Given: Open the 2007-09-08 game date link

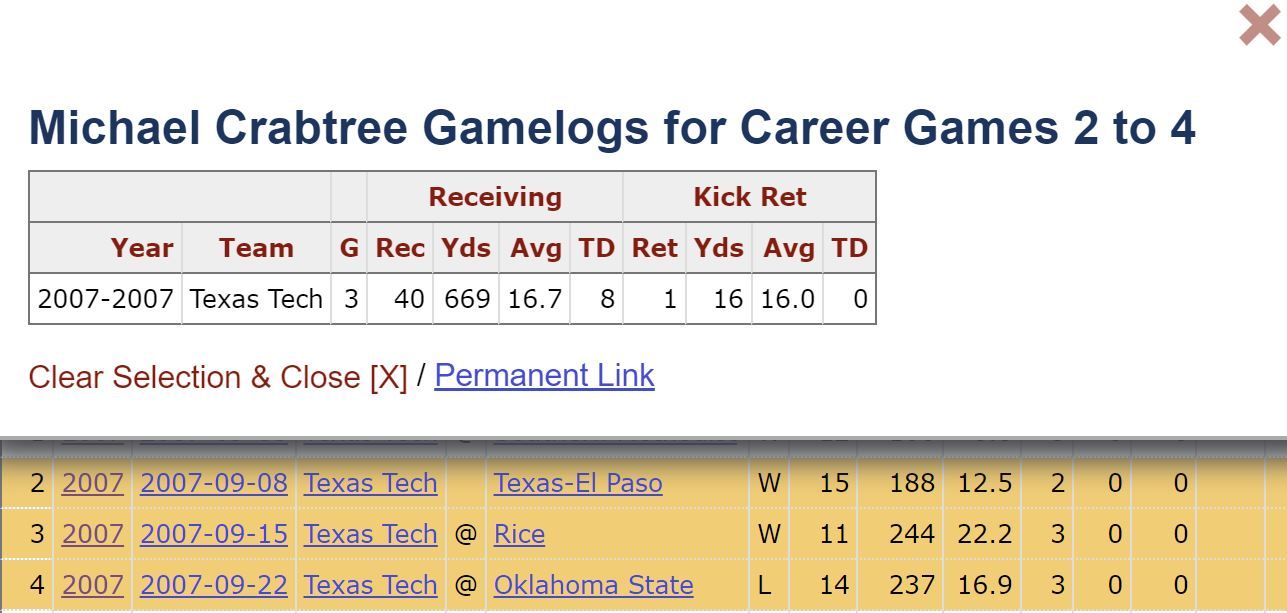Looking at the screenshot, I should coord(214,483).
